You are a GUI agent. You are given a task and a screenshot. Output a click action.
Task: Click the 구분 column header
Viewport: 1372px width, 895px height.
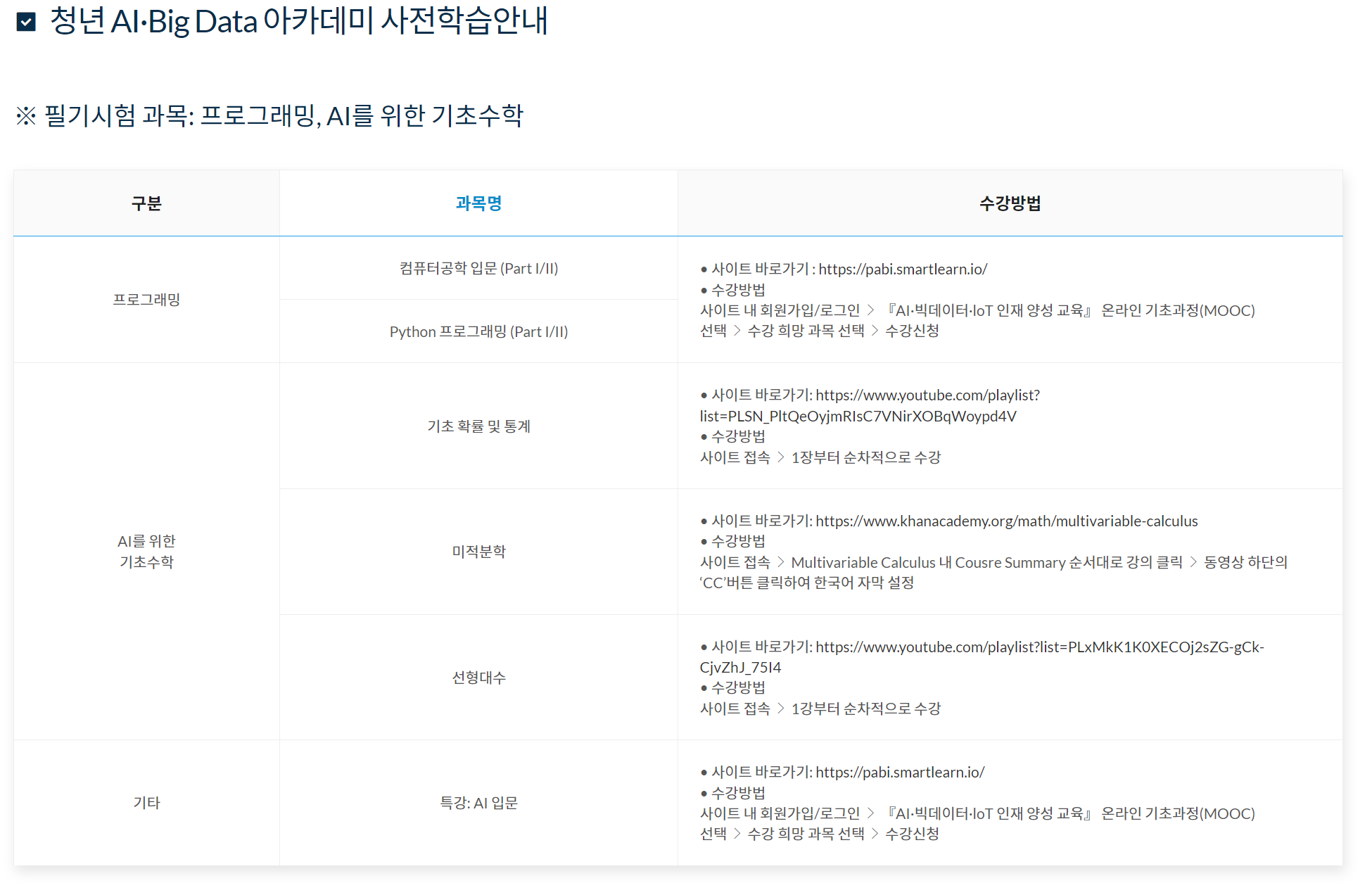(146, 203)
